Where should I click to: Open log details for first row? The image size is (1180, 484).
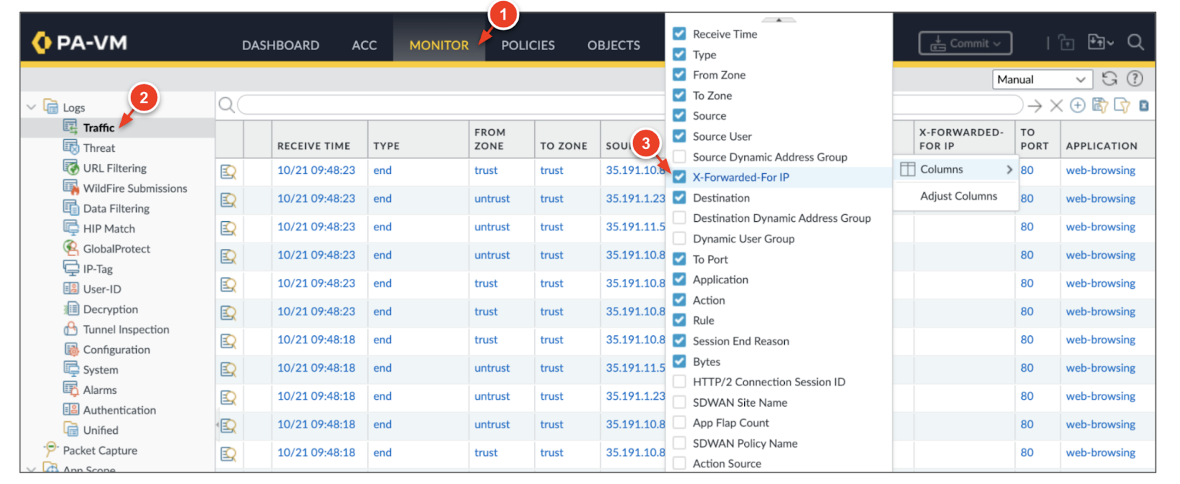point(228,171)
